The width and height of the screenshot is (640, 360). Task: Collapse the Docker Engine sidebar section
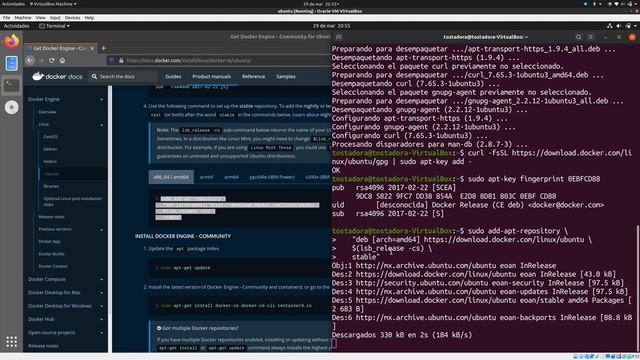(102, 99)
